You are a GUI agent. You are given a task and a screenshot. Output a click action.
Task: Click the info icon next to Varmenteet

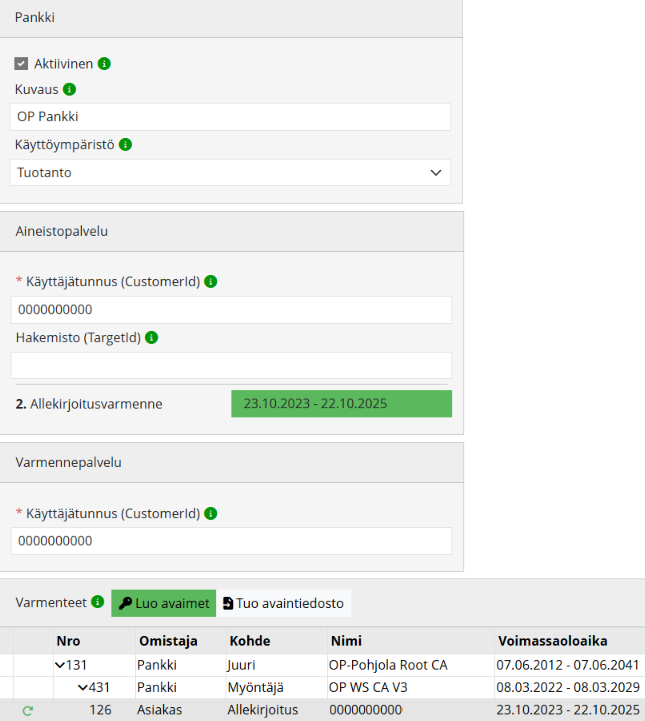(97, 602)
